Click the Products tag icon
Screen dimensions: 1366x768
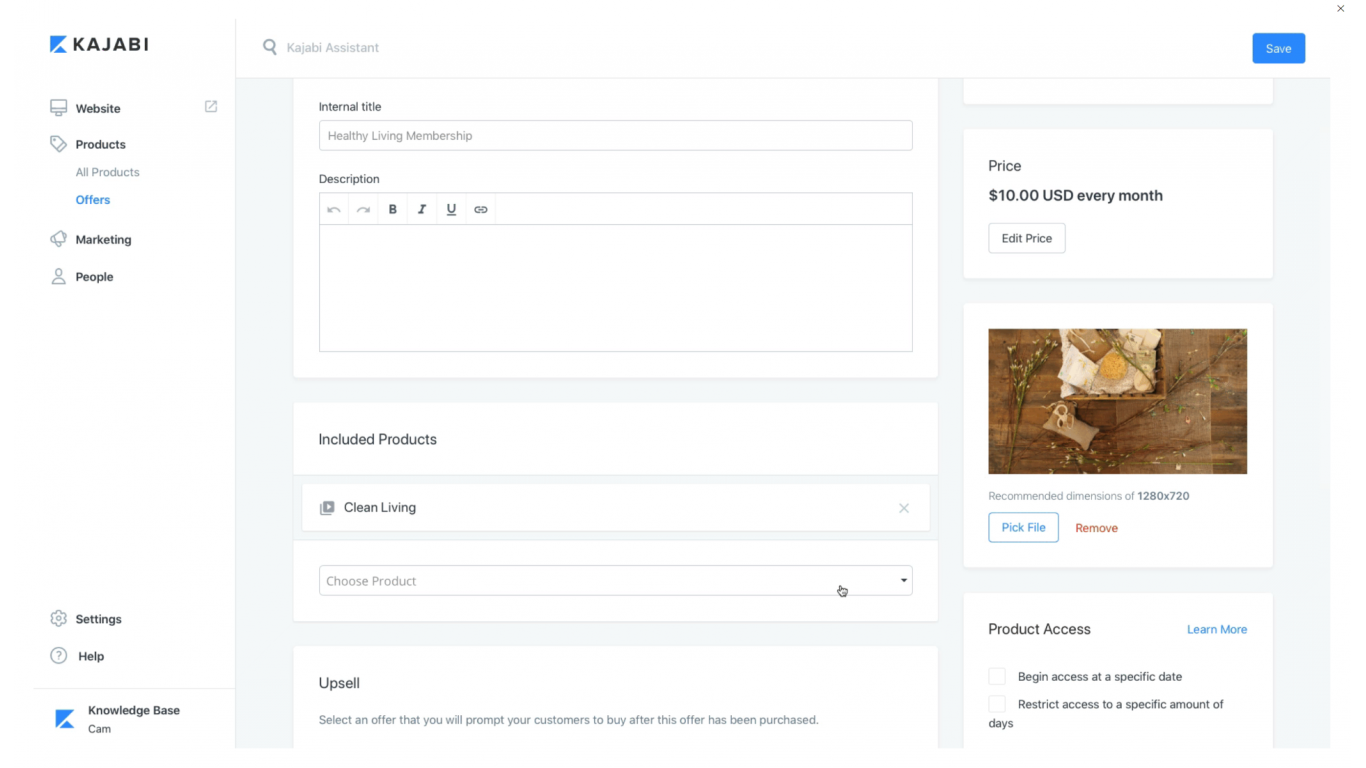pos(58,144)
